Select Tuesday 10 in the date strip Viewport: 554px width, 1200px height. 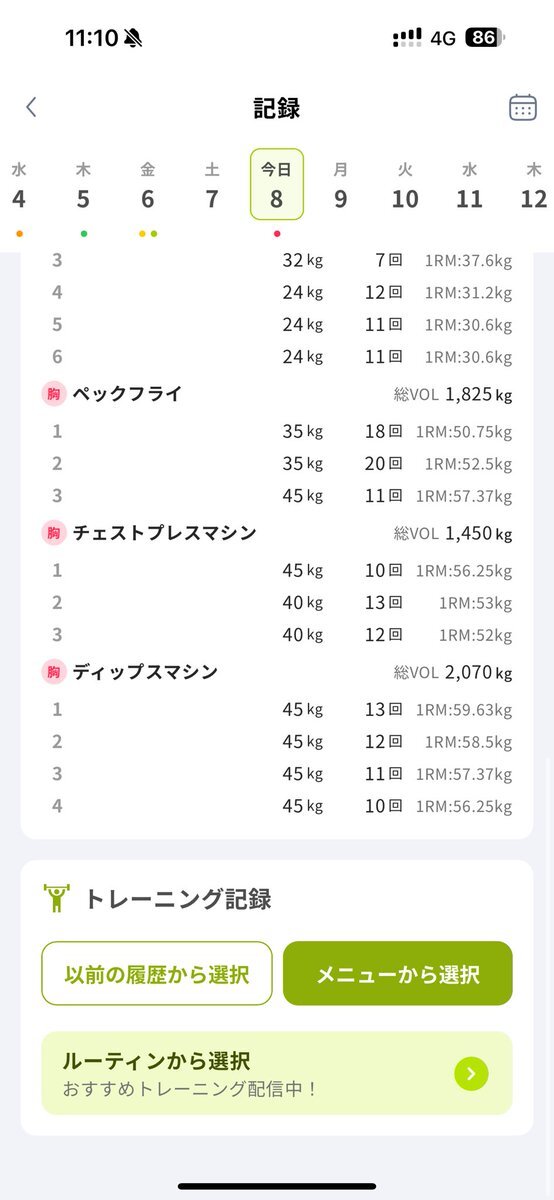[405, 186]
